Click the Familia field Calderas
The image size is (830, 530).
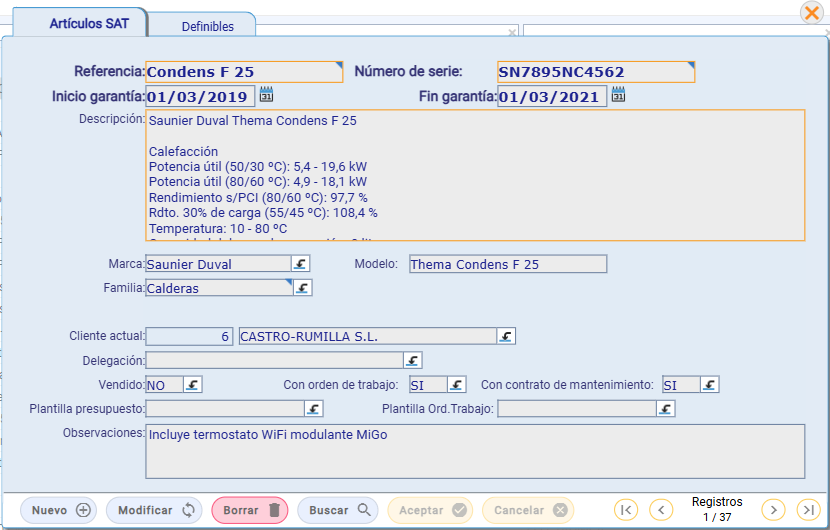(219, 288)
